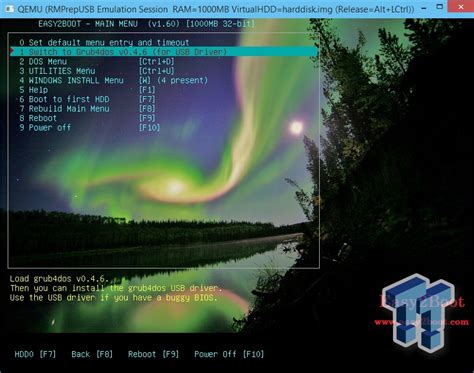Click 'Use the USB driver' help line
Screen dimensions: 474x373
[x=113, y=297]
